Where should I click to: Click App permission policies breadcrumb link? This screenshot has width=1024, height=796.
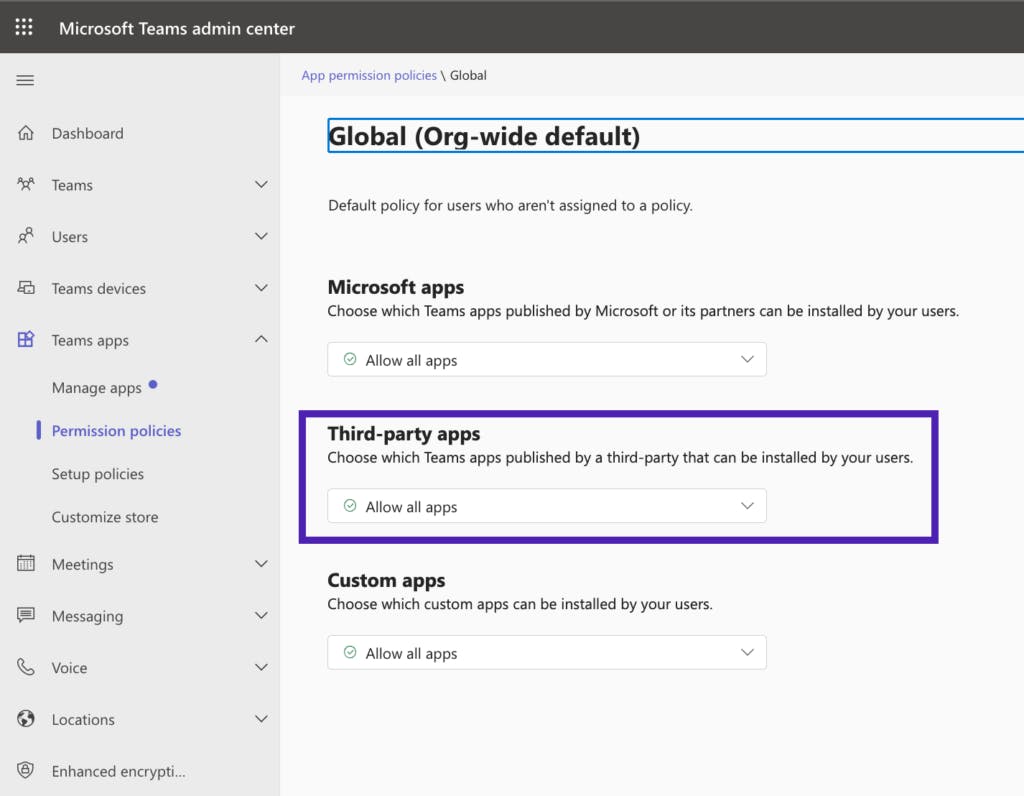coord(369,75)
